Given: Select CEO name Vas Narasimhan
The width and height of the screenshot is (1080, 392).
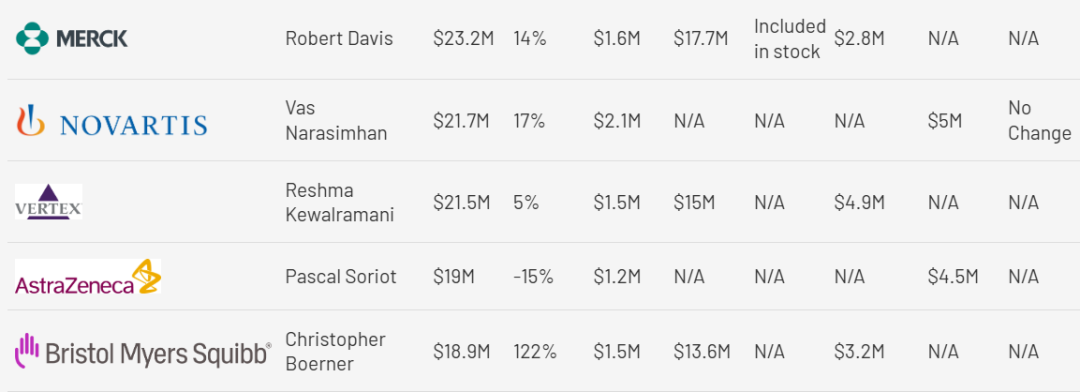Looking at the screenshot, I should [x=336, y=121].
